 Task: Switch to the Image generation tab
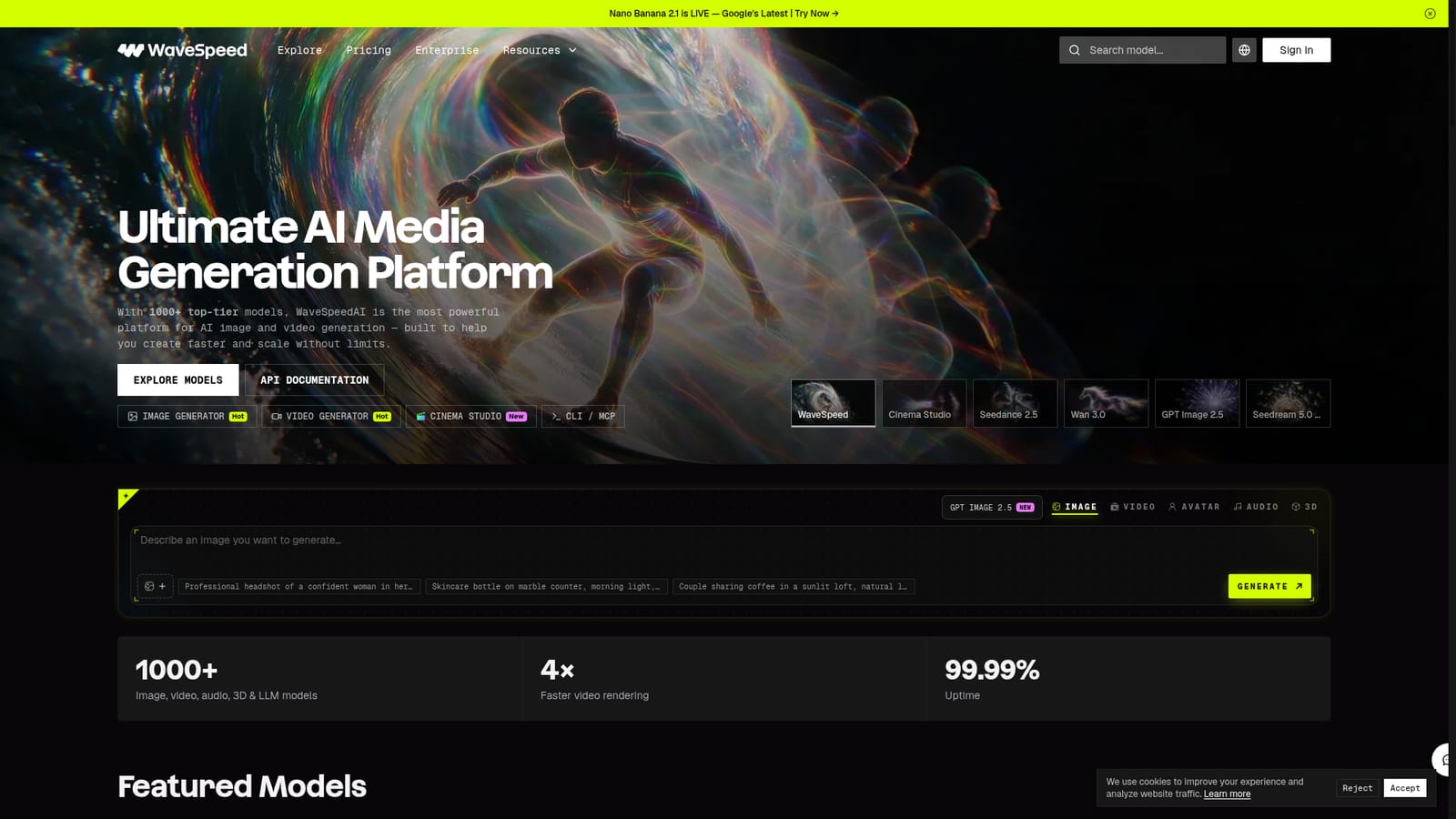[x=1075, y=507]
